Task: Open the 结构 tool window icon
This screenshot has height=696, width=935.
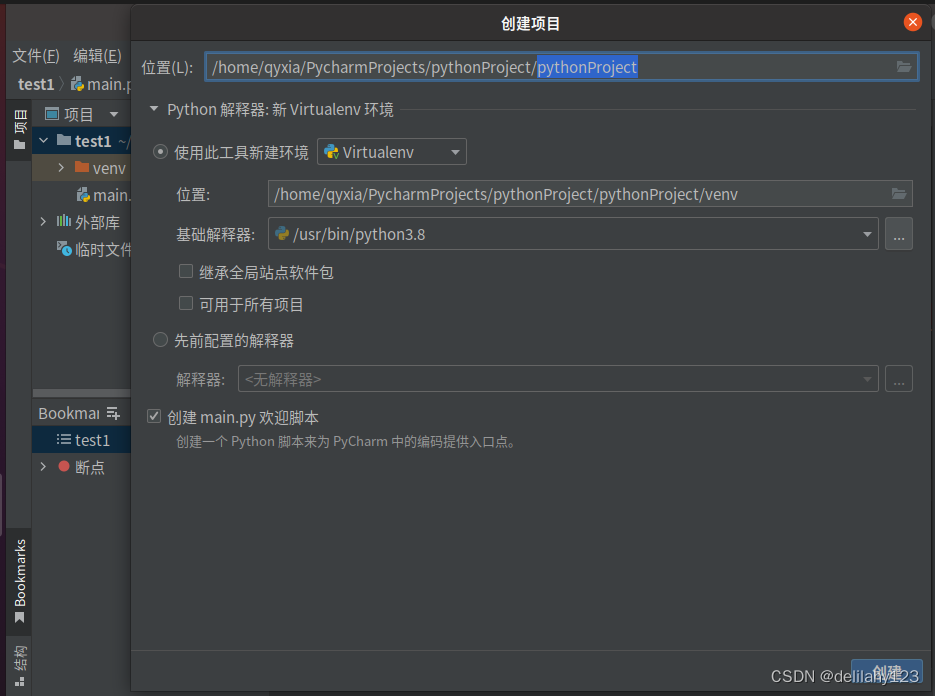Action: point(18,662)
